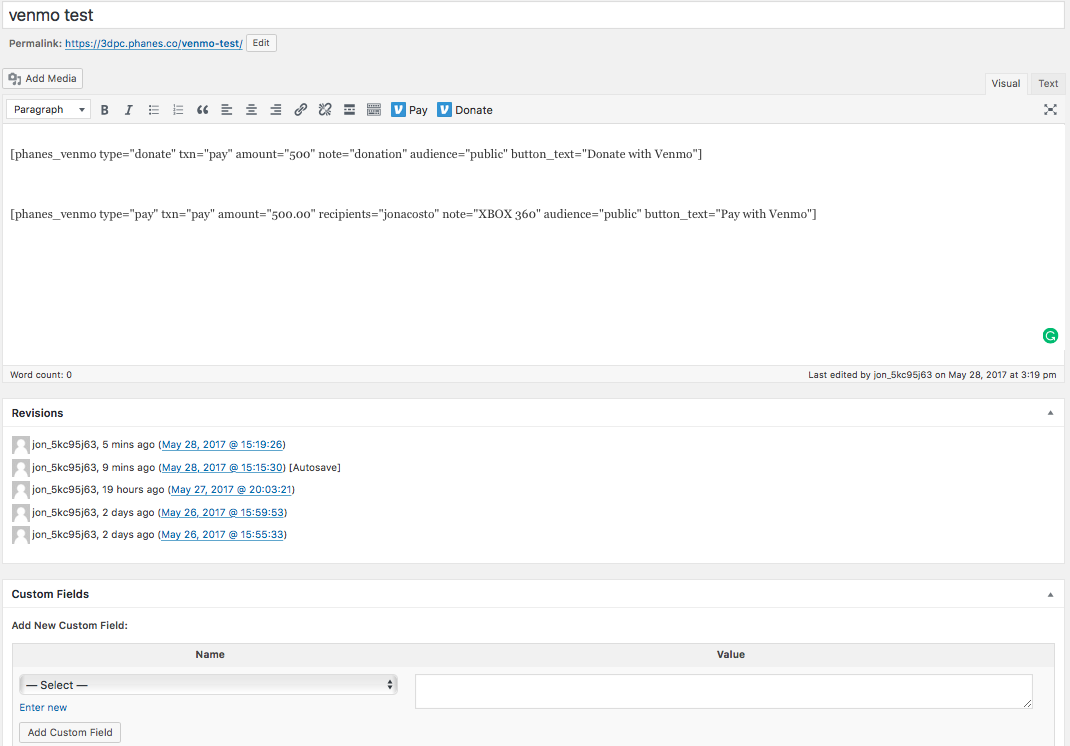The width and height of the screenshot is (1070, 746).
Task: Insert or edit link
Action: click(x=300, y=110)
